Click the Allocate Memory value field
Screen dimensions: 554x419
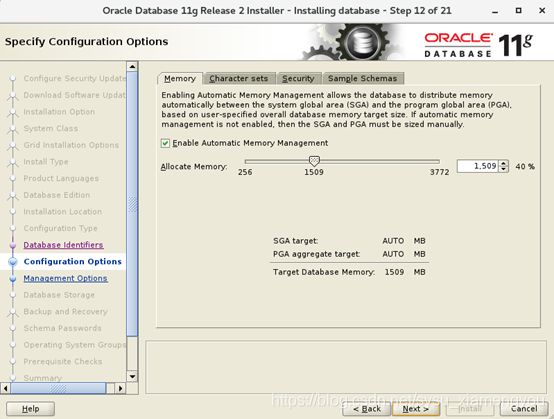(478, 166)
